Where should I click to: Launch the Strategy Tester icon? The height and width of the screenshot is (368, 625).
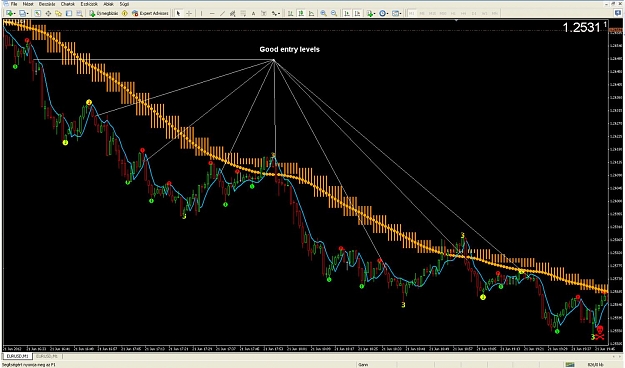[x=79, y=13]
